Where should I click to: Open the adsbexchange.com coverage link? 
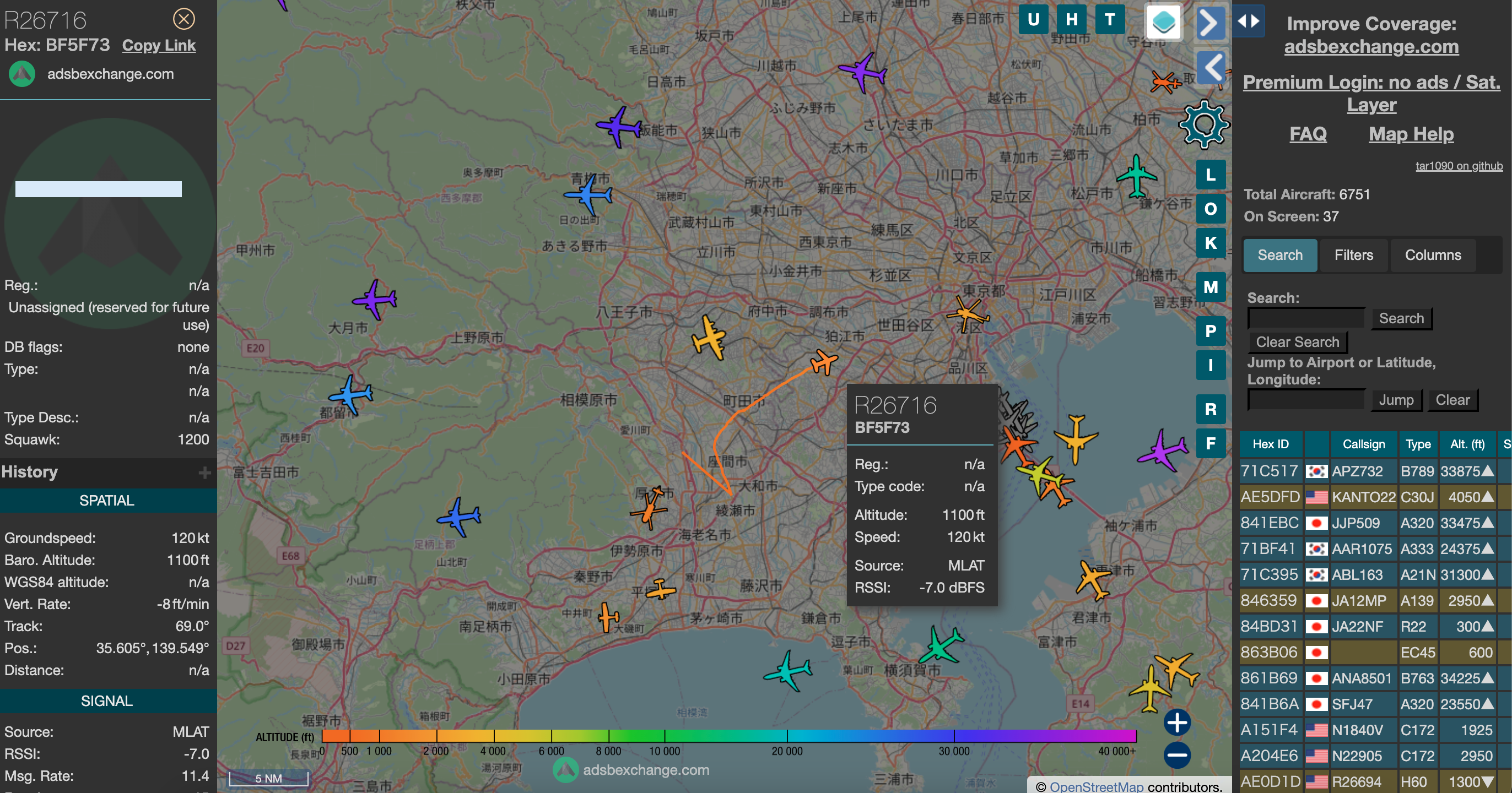pos(1371,47)
